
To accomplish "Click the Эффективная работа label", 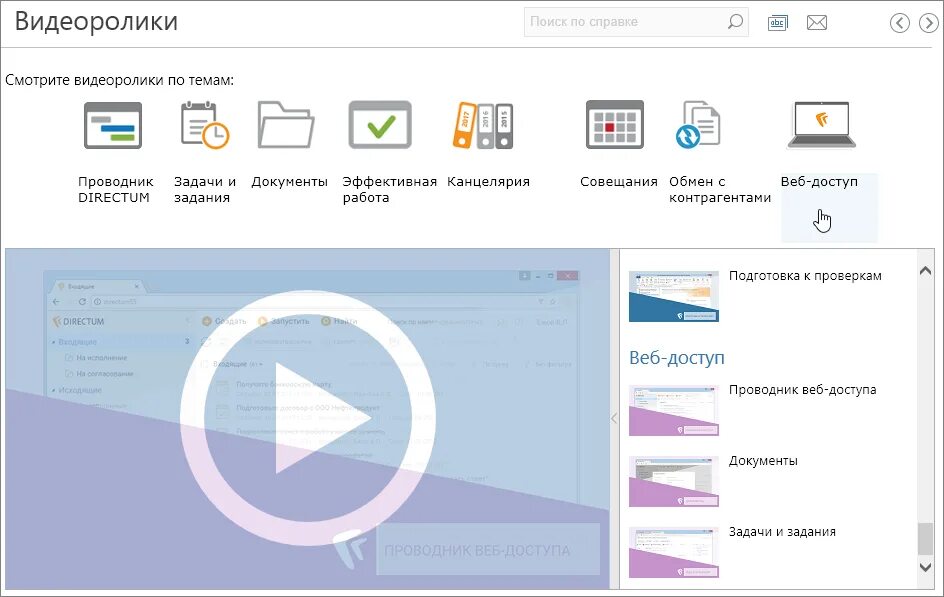I will coord(390,190).
